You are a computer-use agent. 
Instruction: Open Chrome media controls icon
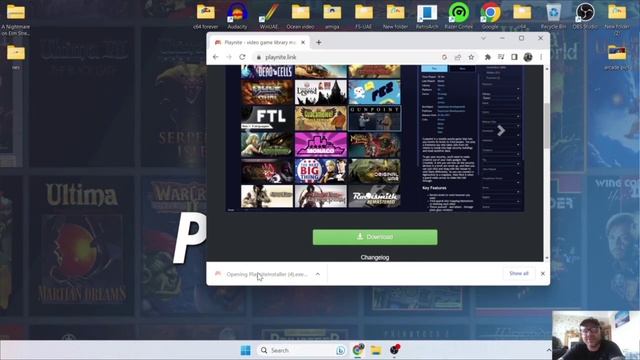click(x=501, y=57)
